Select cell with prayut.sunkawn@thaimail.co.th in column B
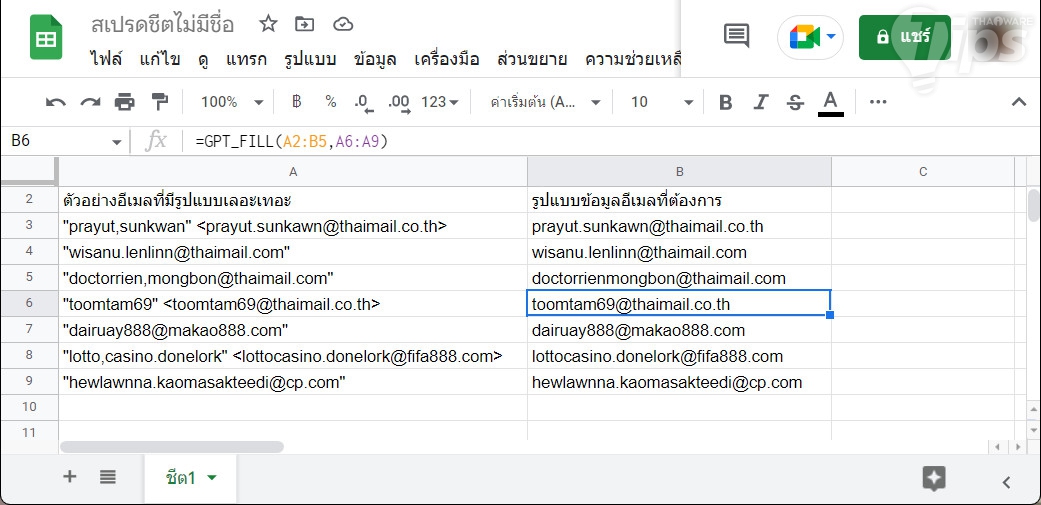This screenshot has width=1041, height=505. (x=679, y=226)
